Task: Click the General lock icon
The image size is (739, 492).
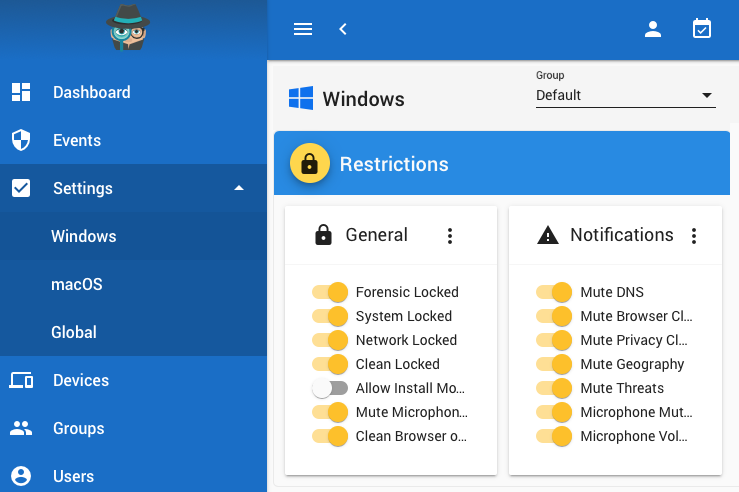Action: click(323, 235)
